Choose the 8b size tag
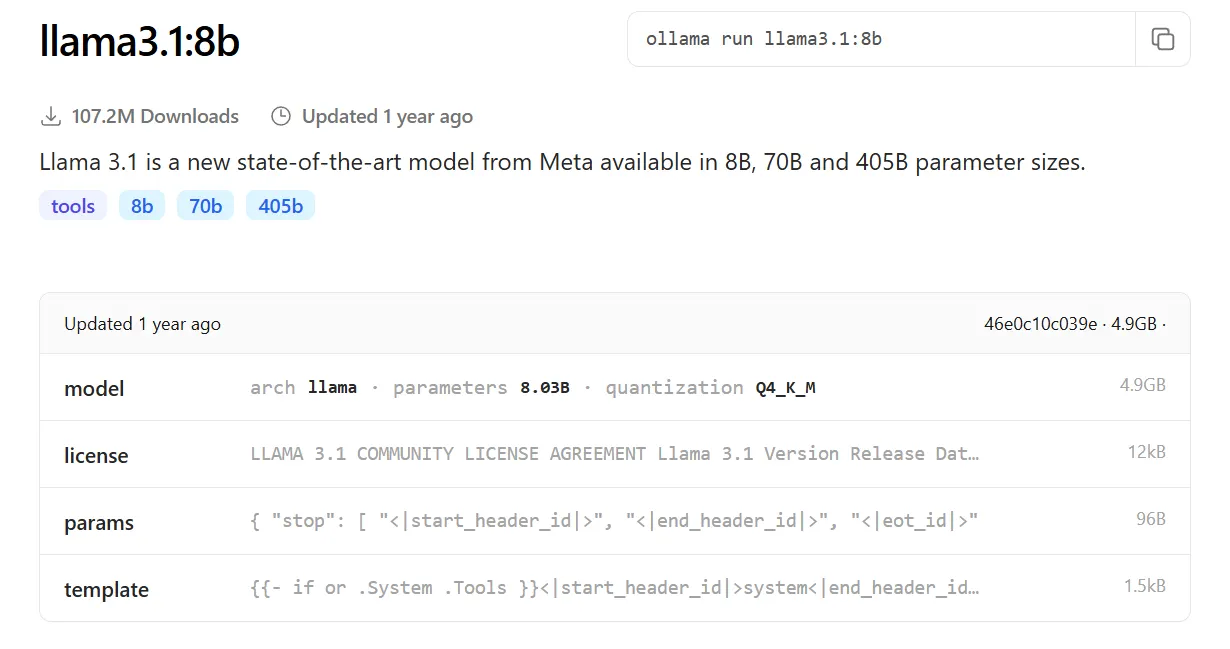The width and height of the screenshot is (1230, 649). 142,206
